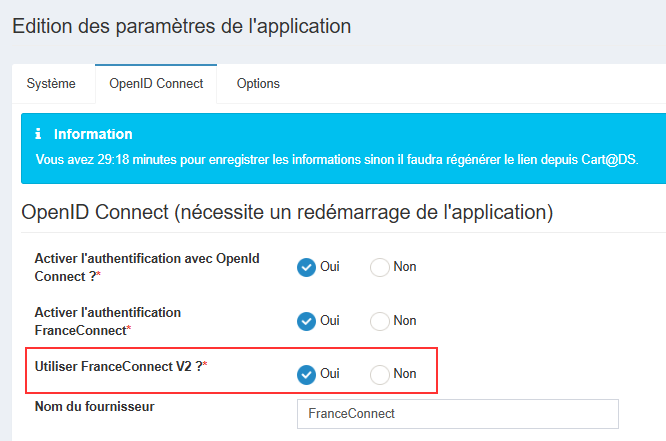Switch to the Système tab
The width and height of the screenshot is (666, 441).
click(x=51, y=83)
